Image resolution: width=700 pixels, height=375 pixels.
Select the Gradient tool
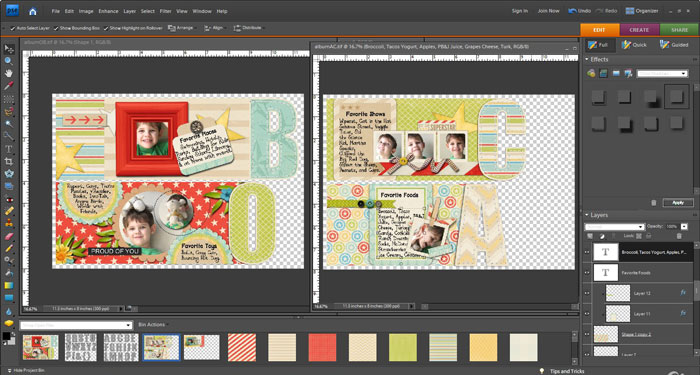point(8,285)
